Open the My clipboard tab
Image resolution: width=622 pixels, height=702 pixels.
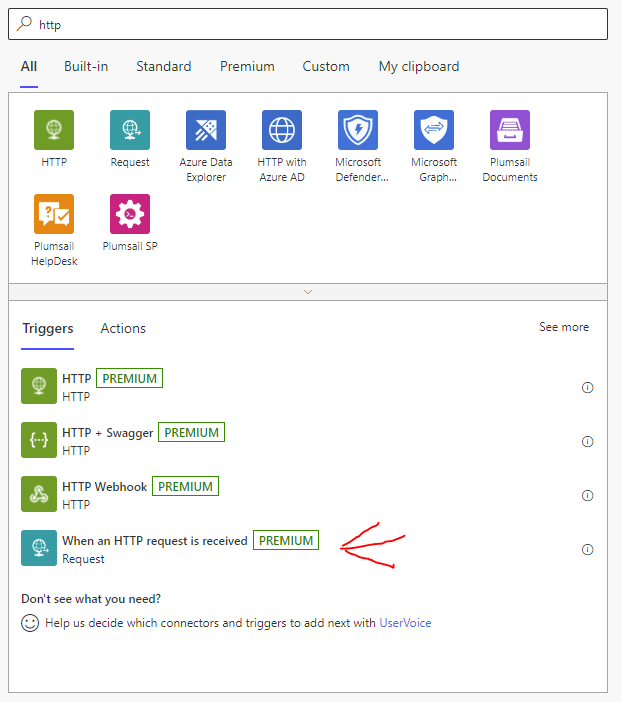[x=419, y=67]
